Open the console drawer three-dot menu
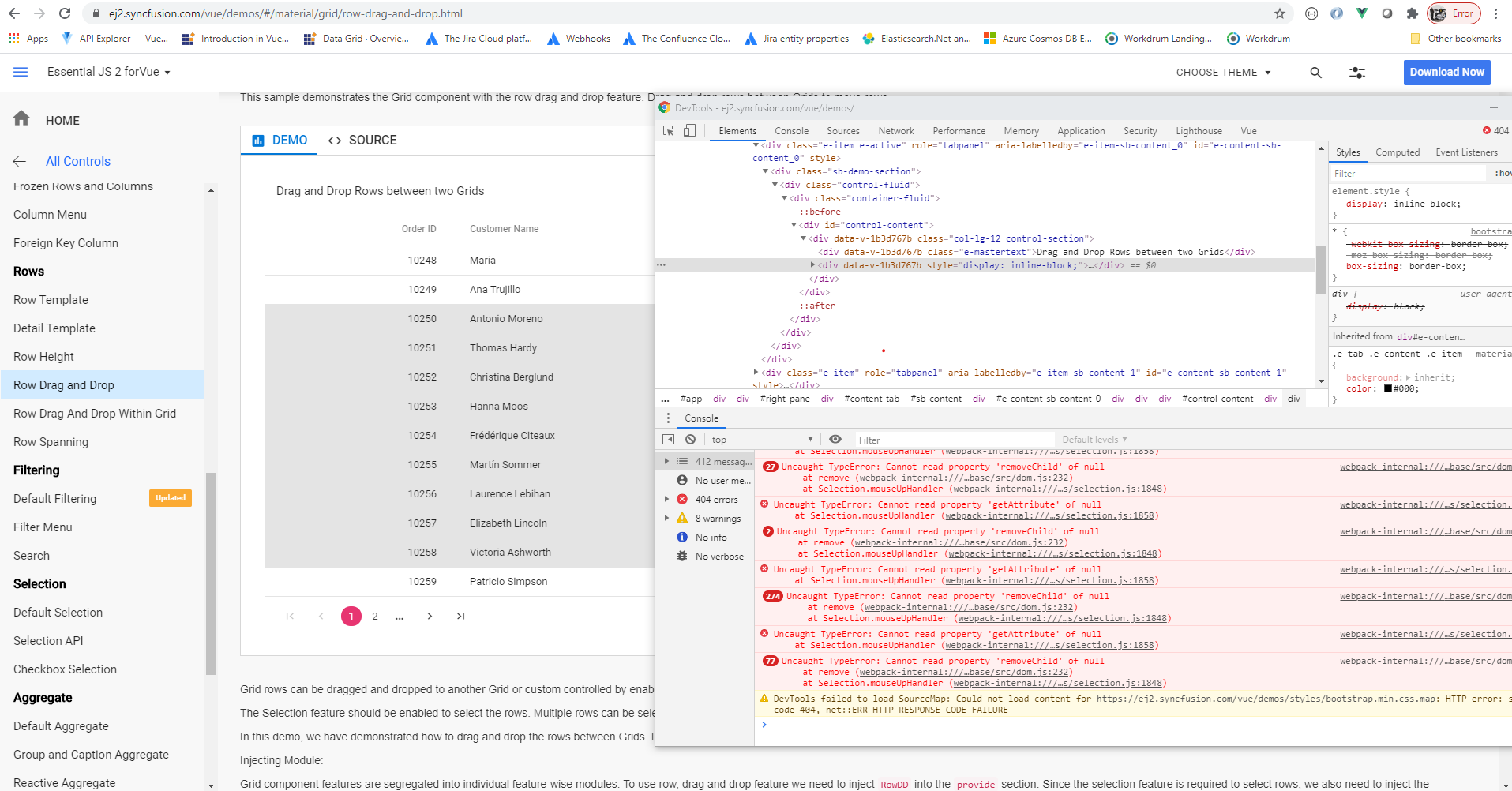Screen dimensions: 1512x791 point(668,418)
